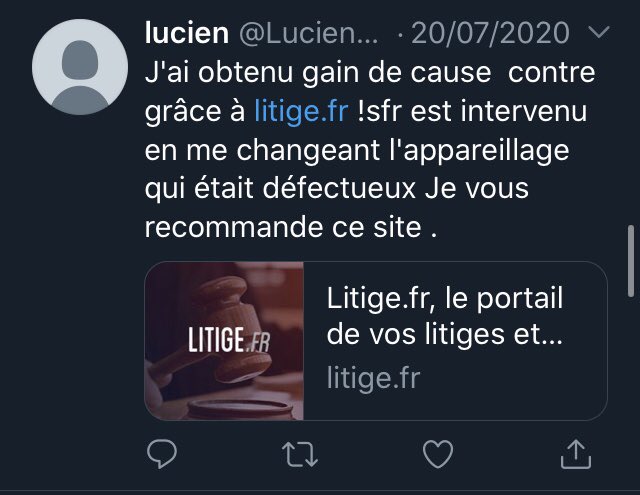
Task: Open the blue litige.fr link in the tweet text
Action: pos(301,111)
